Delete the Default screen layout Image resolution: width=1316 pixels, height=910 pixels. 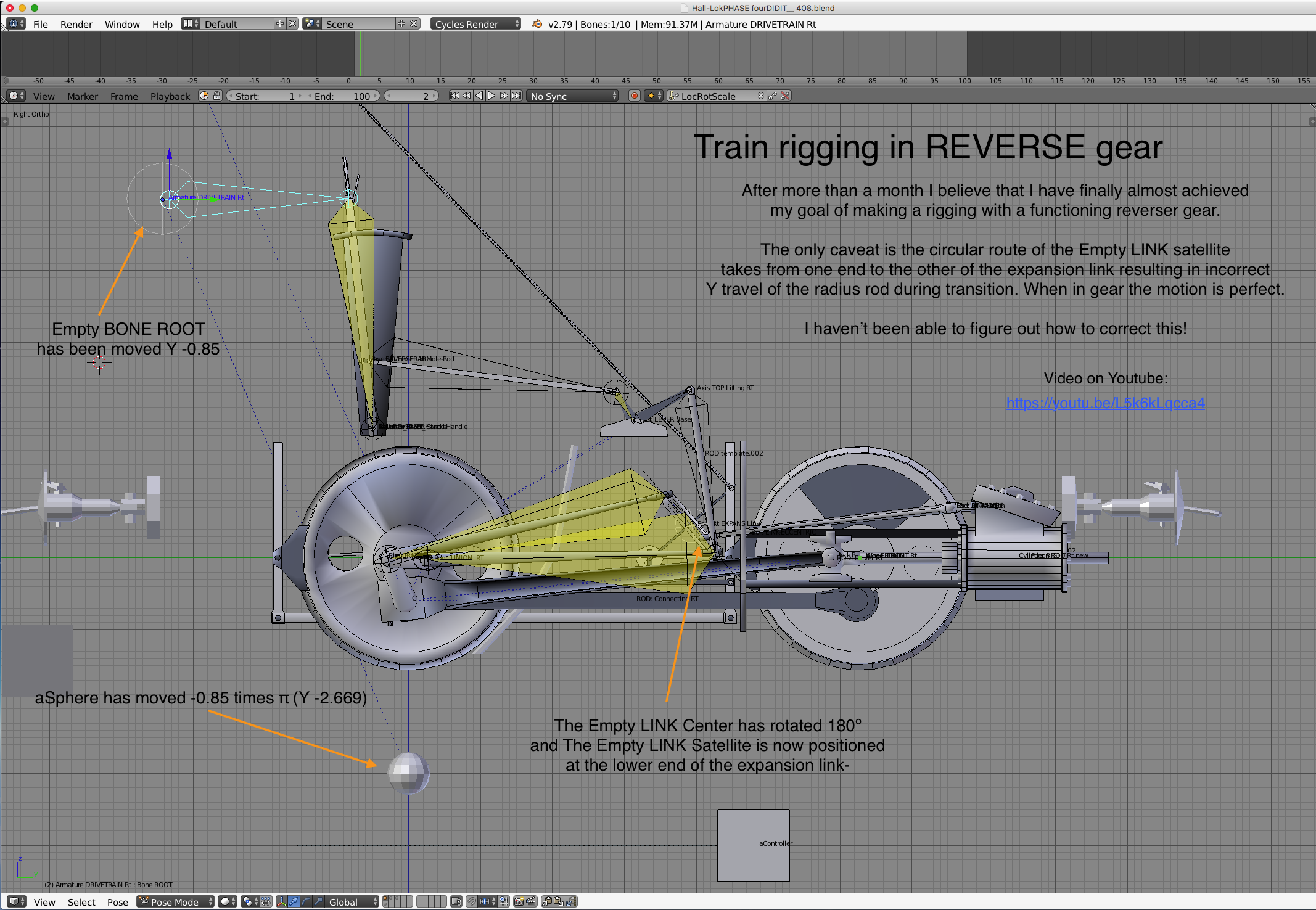(x=293, y=24)
